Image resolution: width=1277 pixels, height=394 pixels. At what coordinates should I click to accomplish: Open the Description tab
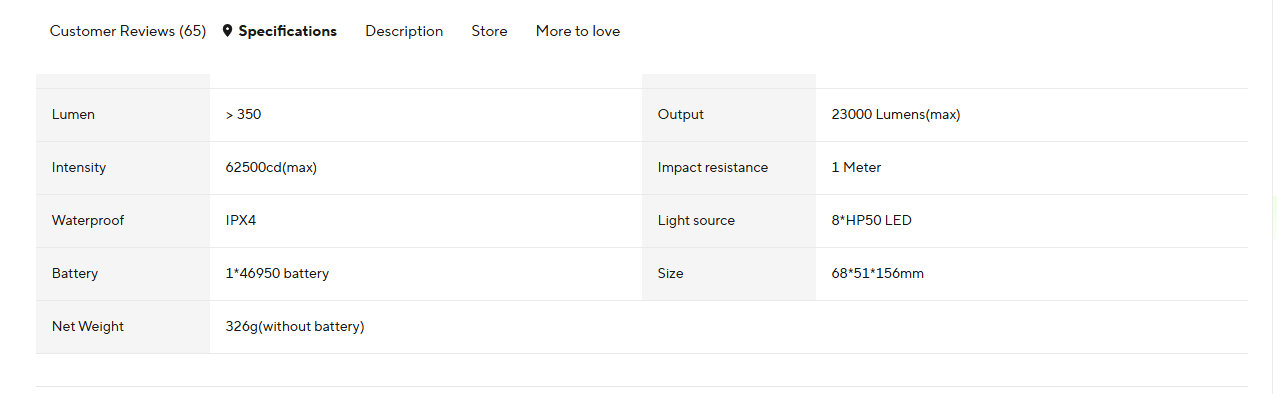[x=404, y=31]
